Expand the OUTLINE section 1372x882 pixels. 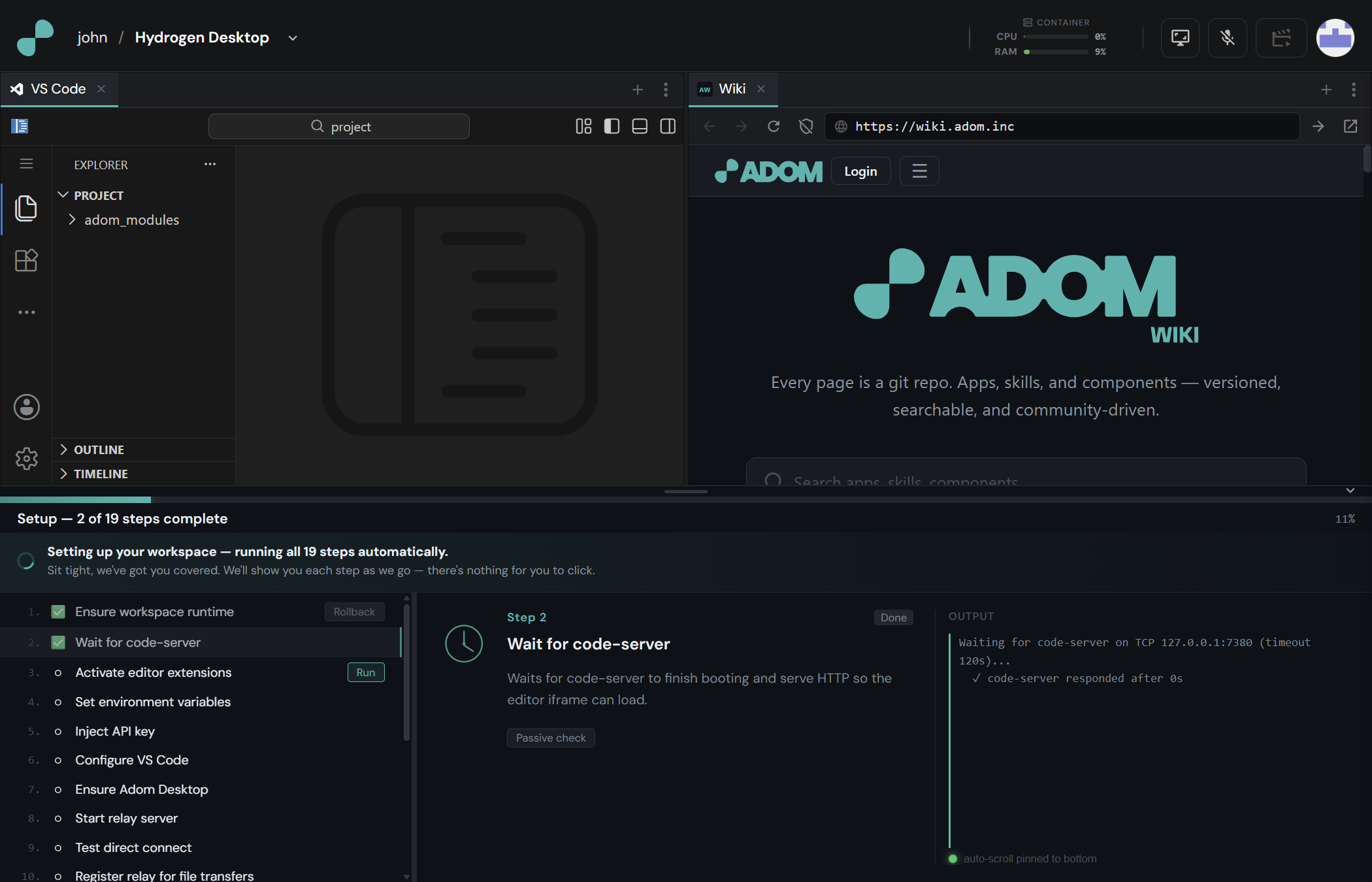(144, 449)
